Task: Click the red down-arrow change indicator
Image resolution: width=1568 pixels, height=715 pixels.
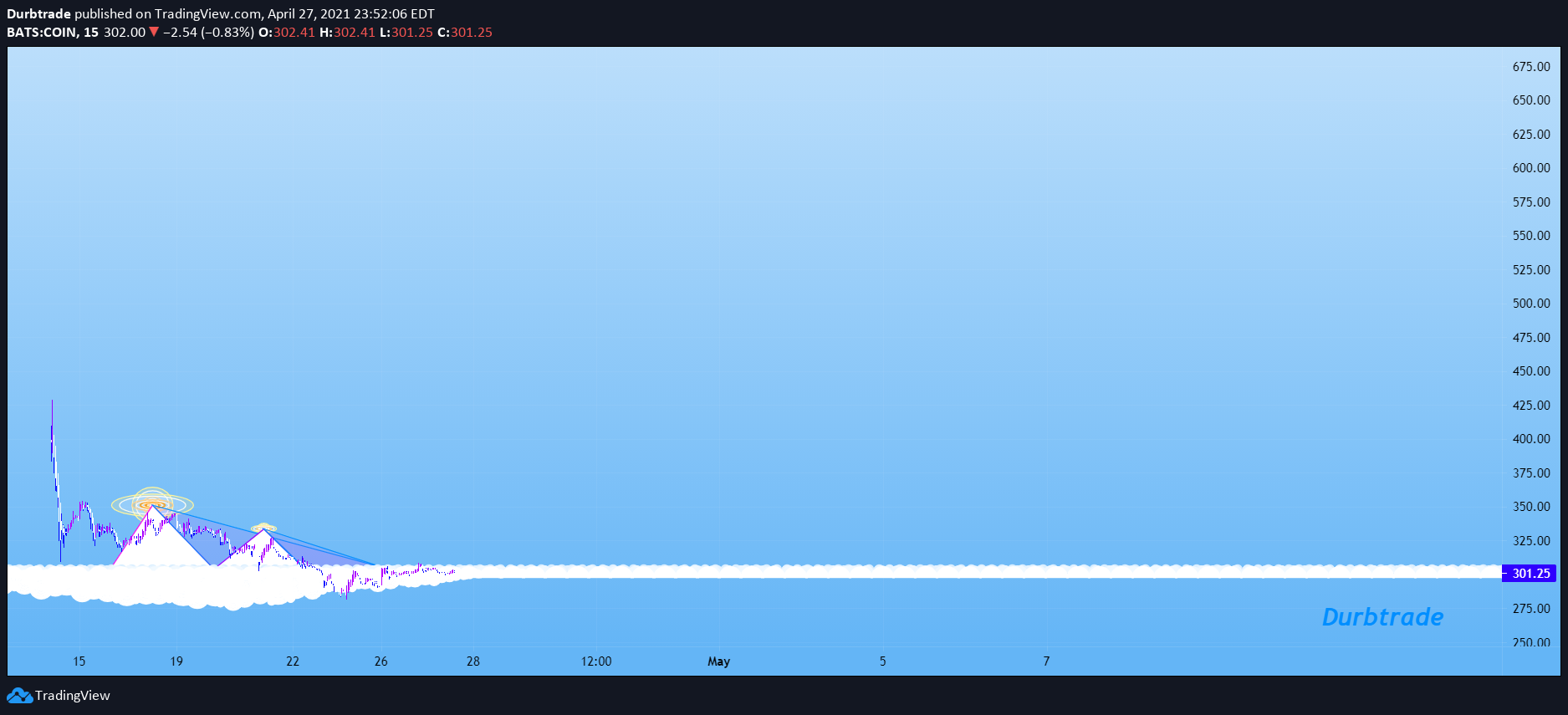Action: [153, 33]
